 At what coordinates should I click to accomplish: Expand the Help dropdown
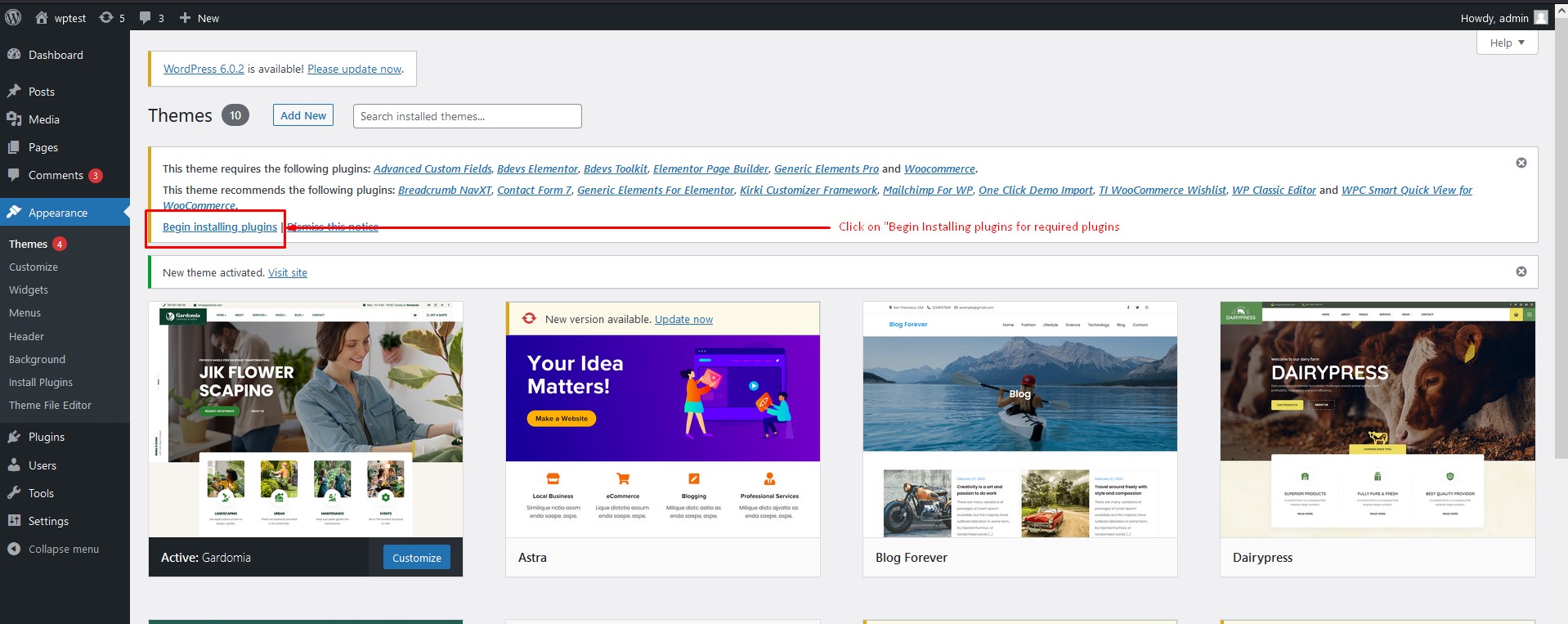point(1507,43)
